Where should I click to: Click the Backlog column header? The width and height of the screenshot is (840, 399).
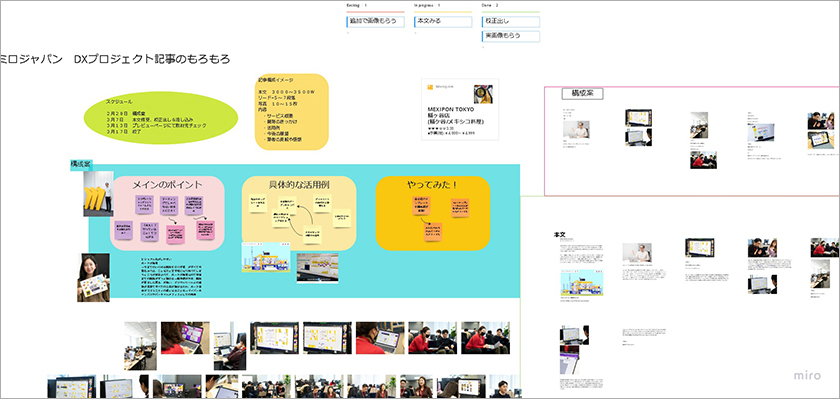357,5
